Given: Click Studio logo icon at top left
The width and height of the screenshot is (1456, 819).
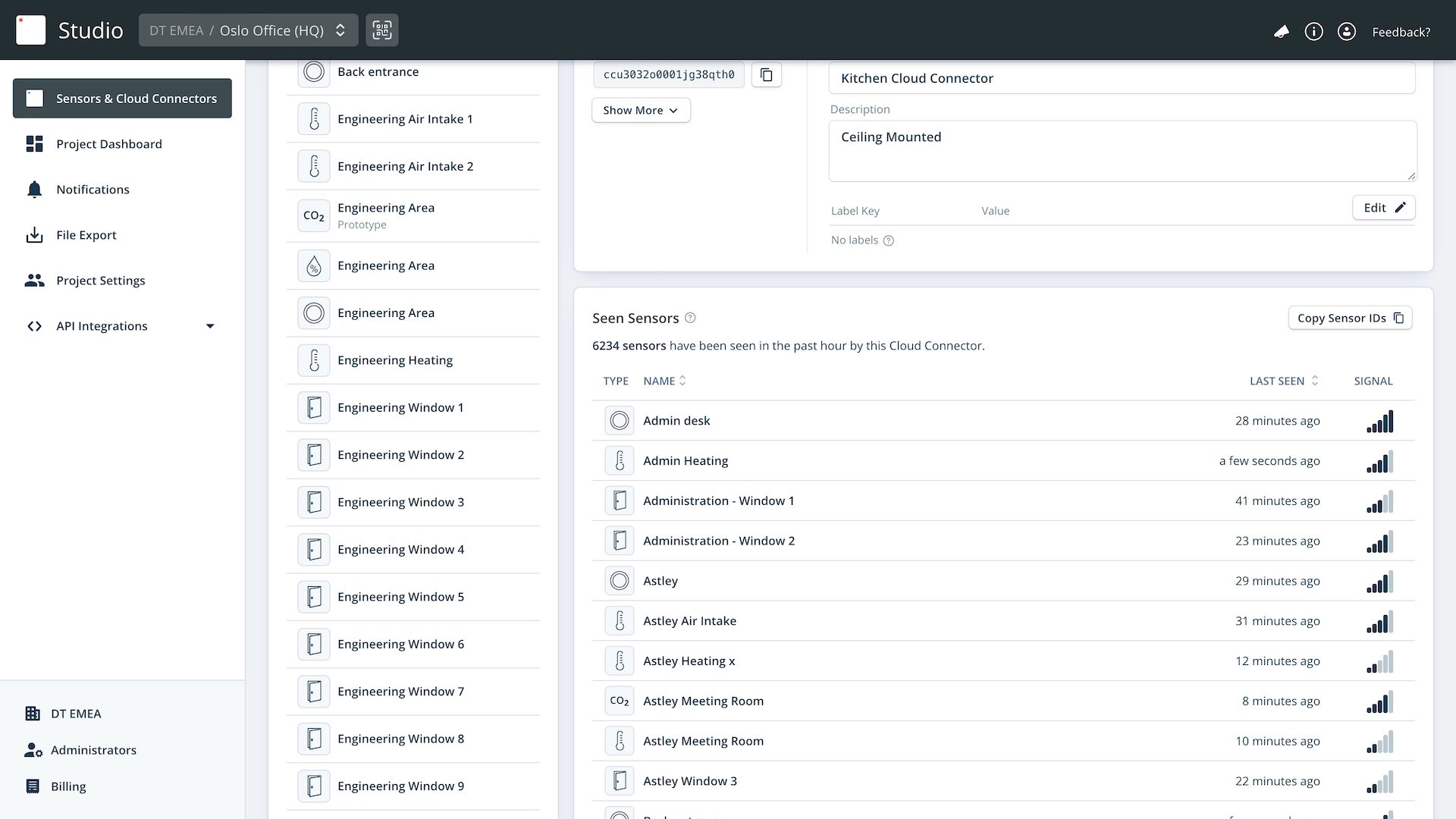Looking at the screenshot, I should pos(31,30).
